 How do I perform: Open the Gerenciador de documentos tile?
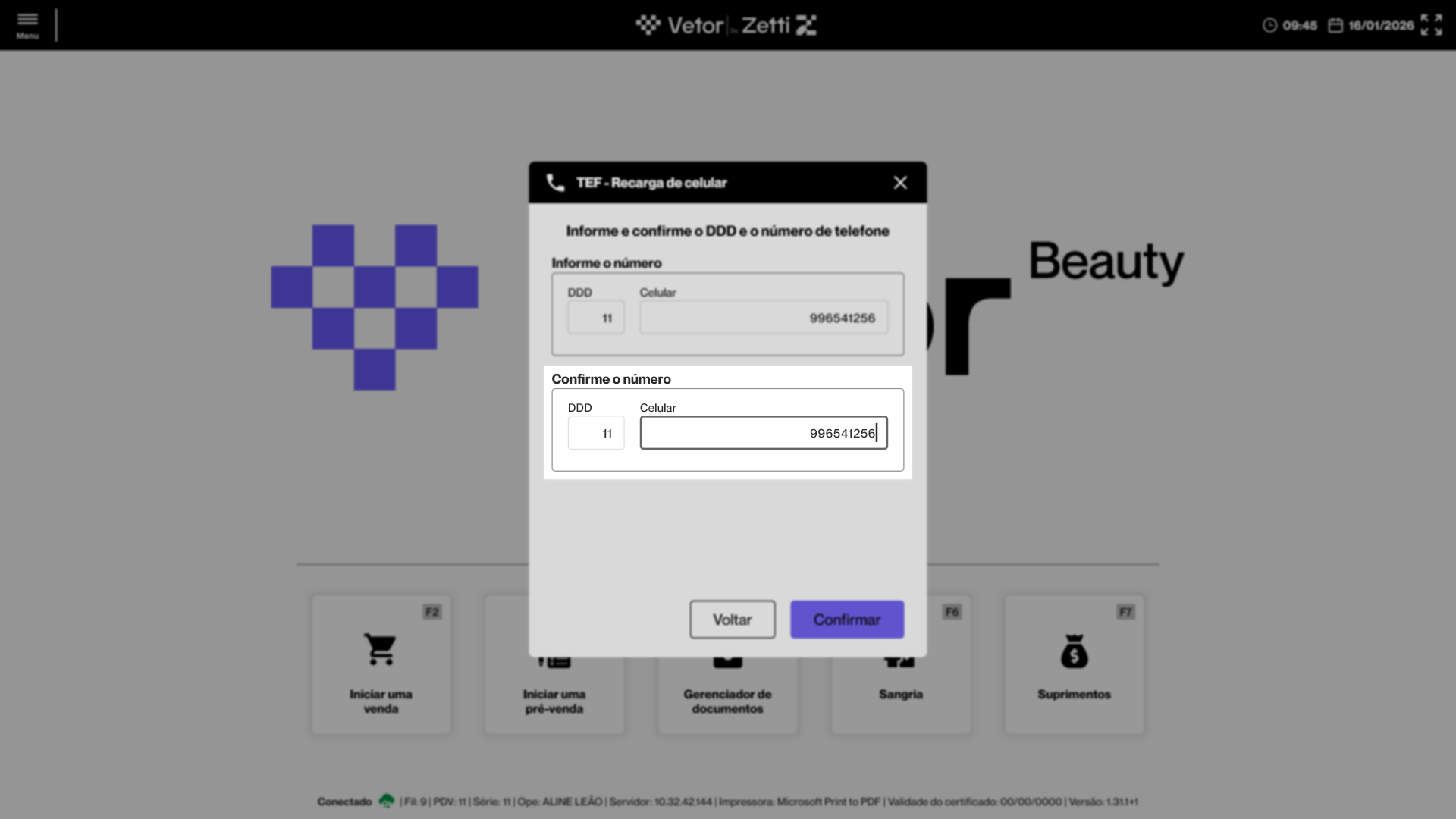pyautogui.click(x=726, y=700)
